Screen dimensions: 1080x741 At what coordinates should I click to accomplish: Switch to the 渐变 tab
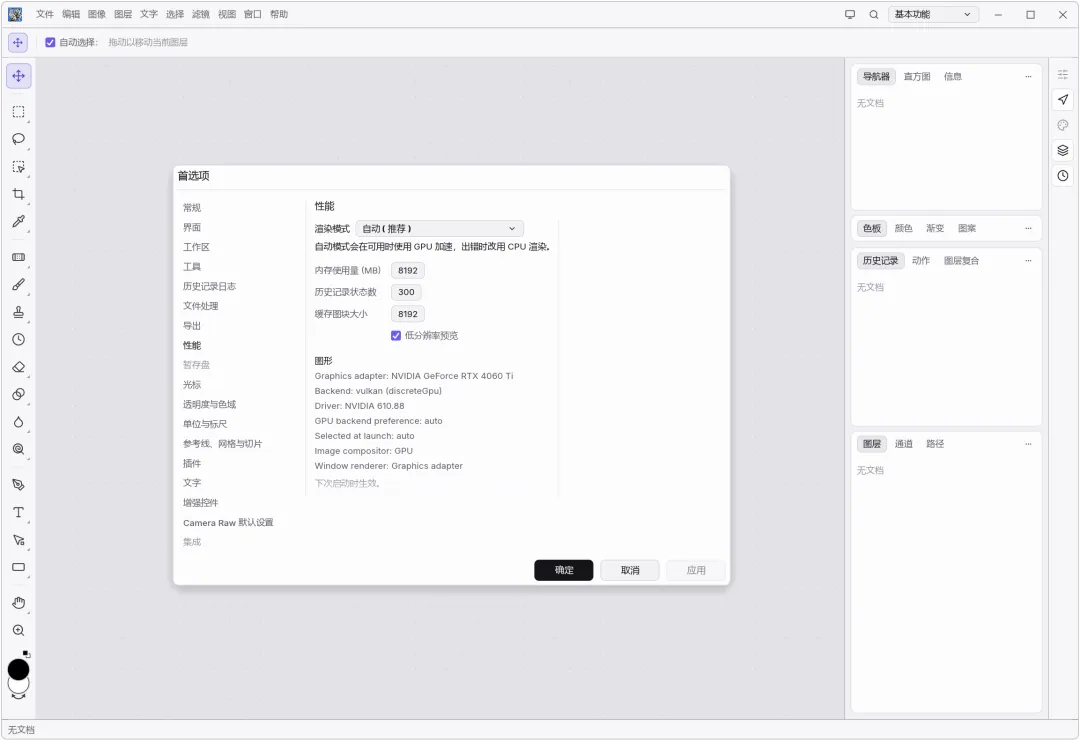click(935, 228)
